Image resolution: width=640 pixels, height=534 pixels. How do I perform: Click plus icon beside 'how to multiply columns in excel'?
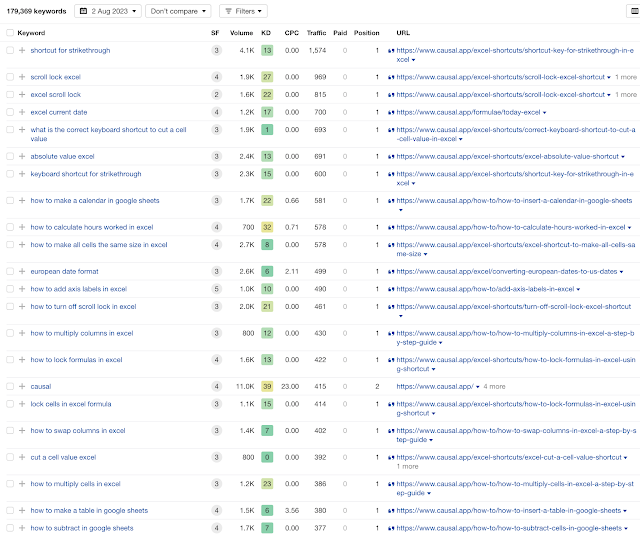click(x=22, y=333)
